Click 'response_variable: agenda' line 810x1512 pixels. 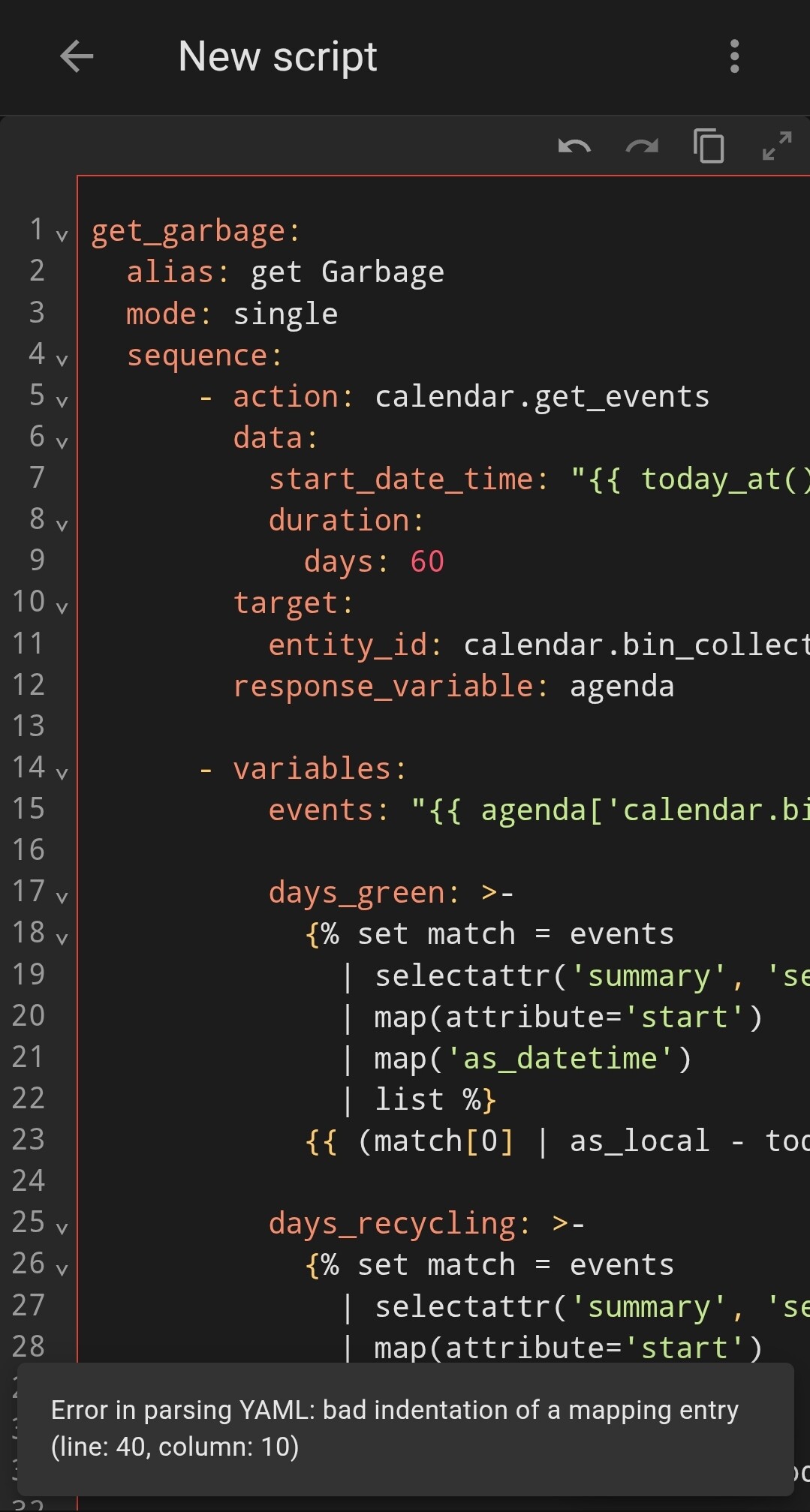453,687
